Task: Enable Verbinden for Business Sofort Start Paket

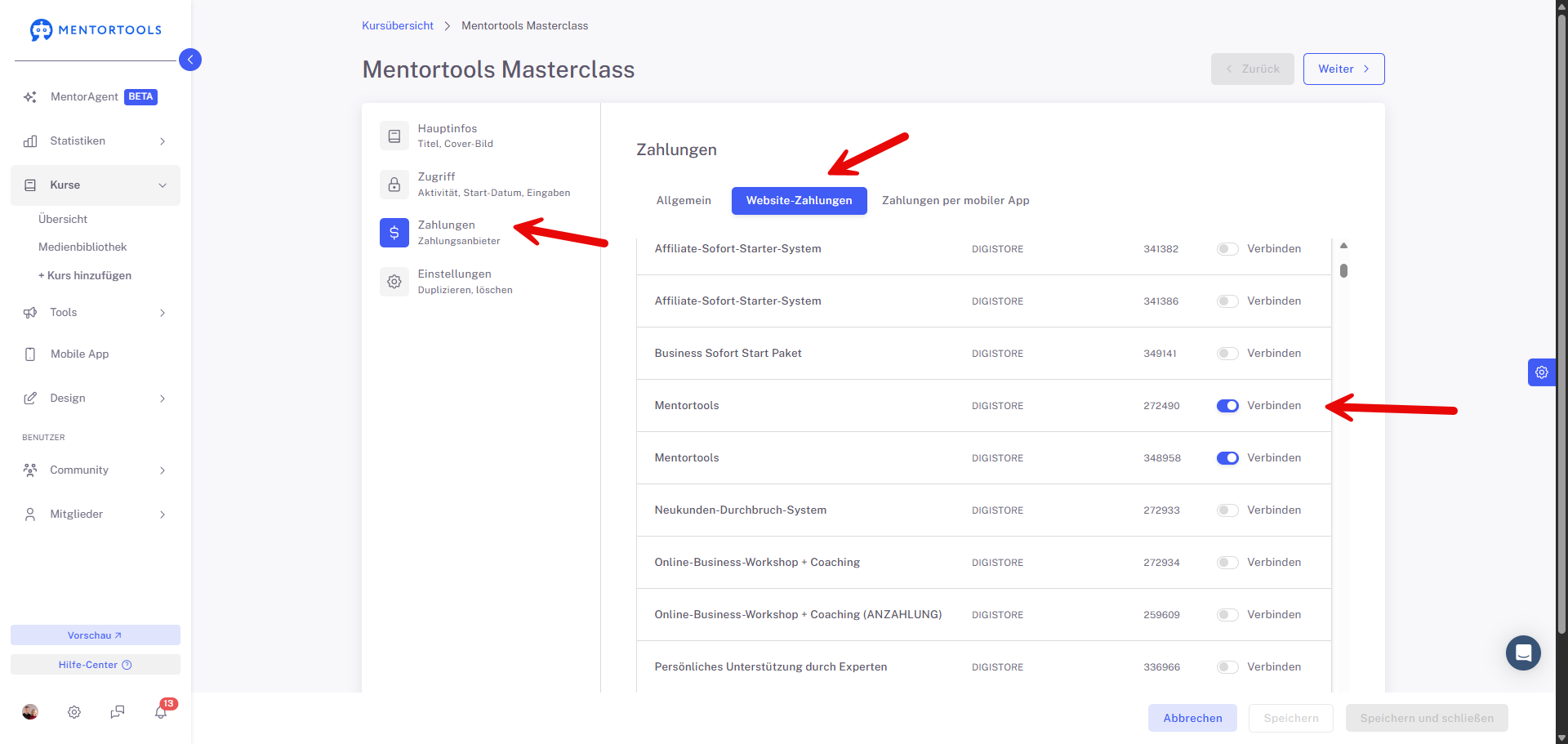Action: click(x=1227, y=354)
